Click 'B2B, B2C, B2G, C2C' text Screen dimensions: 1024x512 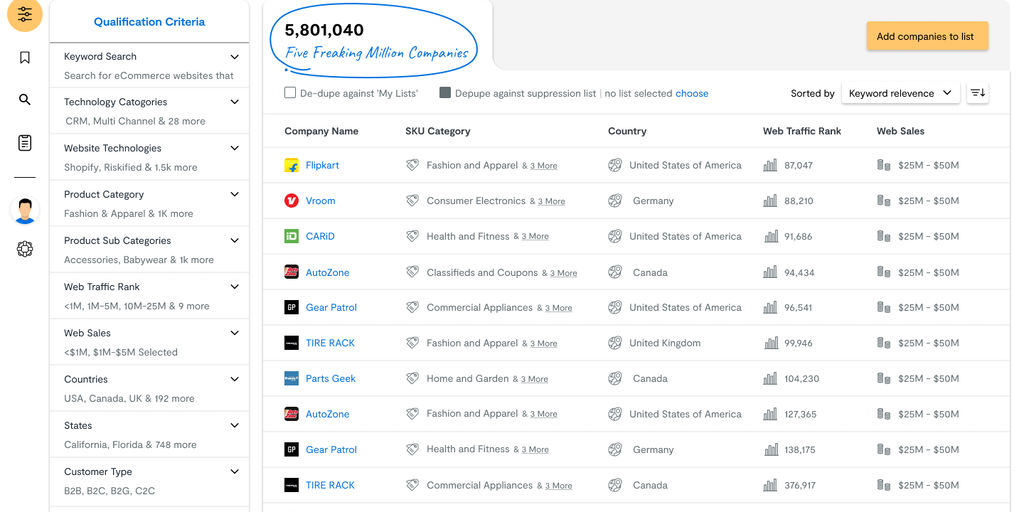pos(110,490)
